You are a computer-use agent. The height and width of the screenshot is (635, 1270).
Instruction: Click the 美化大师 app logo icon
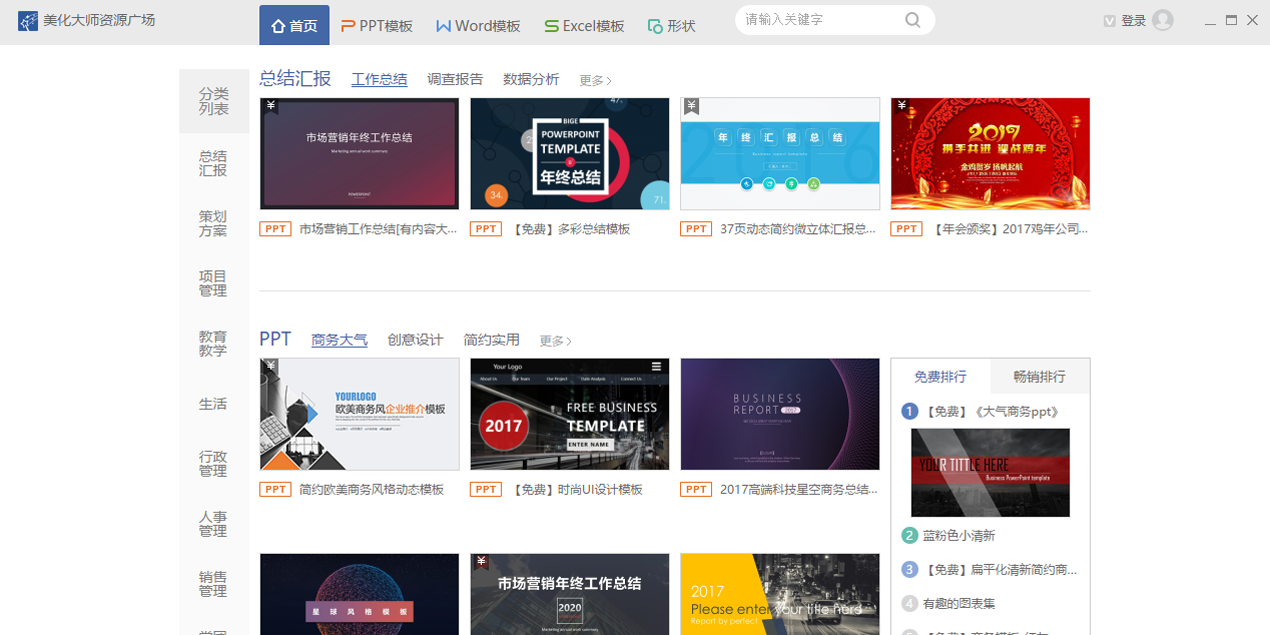(x=27, y=21)
